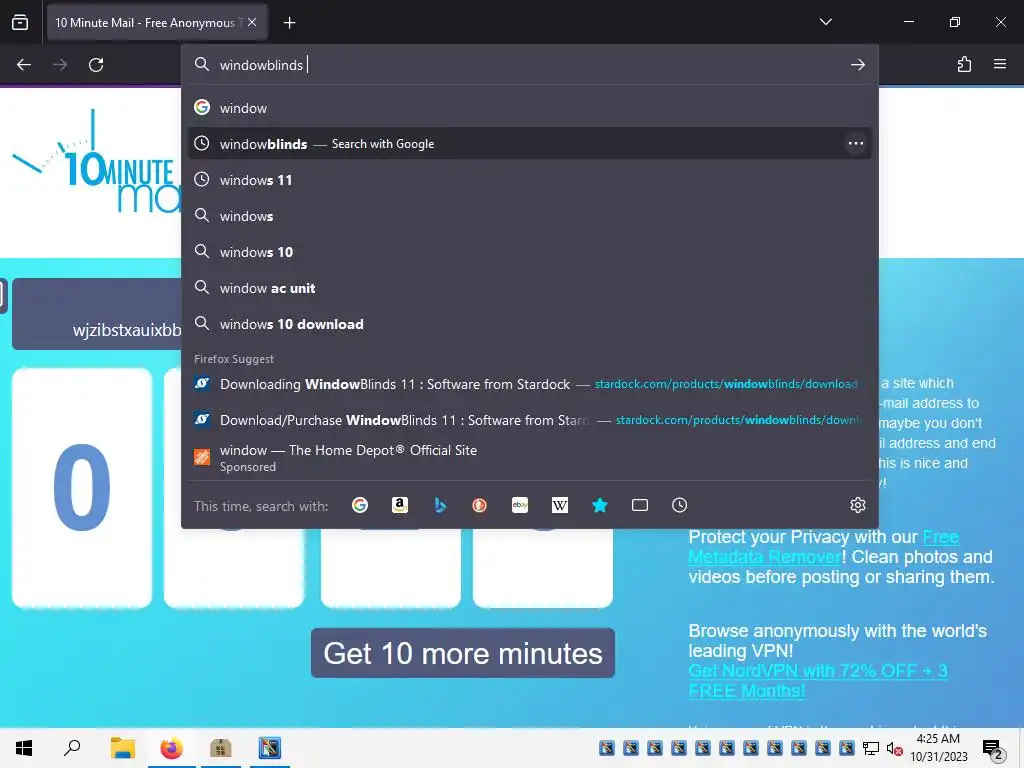
Task: Open a new tab with plus button
Action: pyautogui.click(x=289, y=23)
